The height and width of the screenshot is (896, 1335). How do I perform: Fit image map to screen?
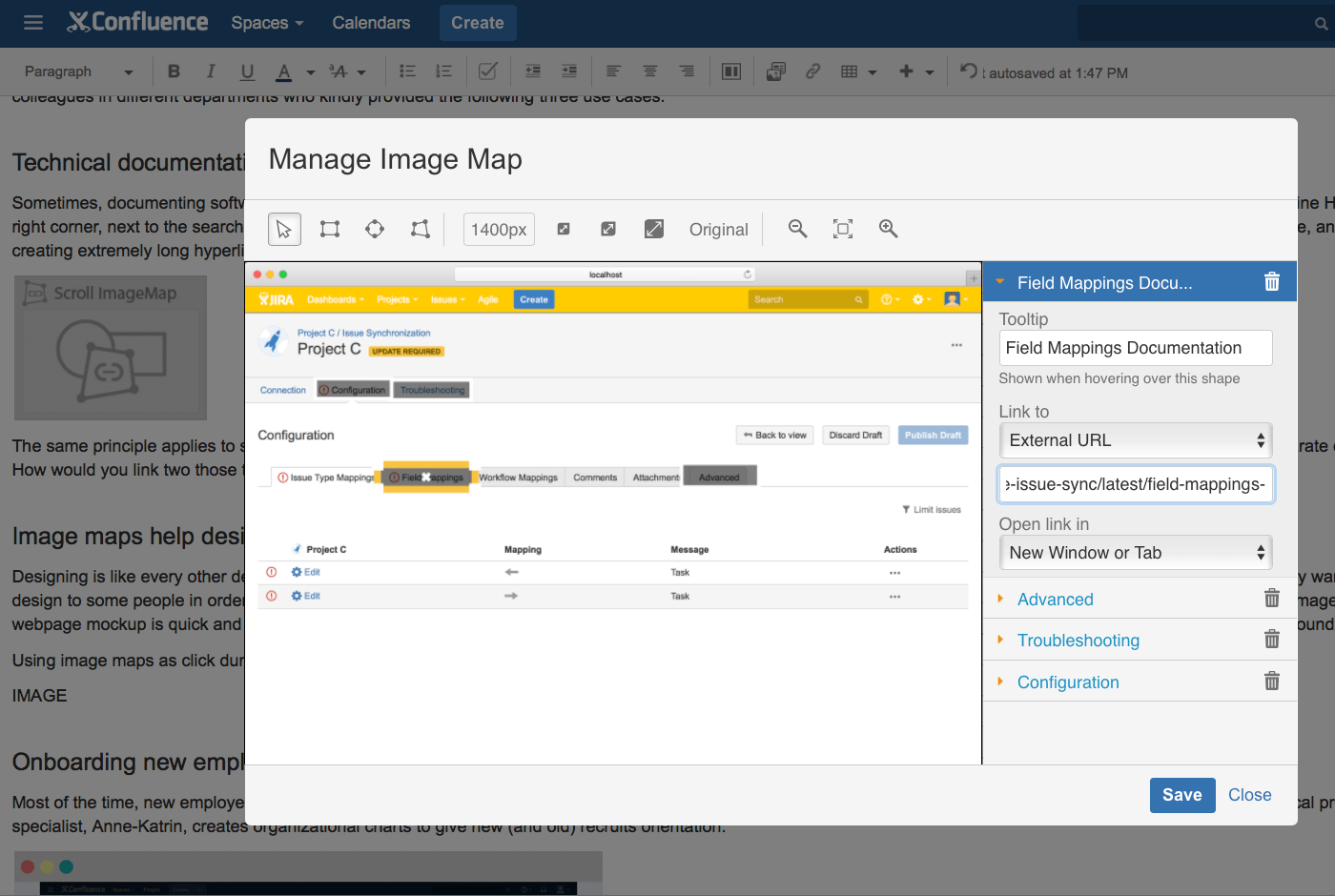843,229
